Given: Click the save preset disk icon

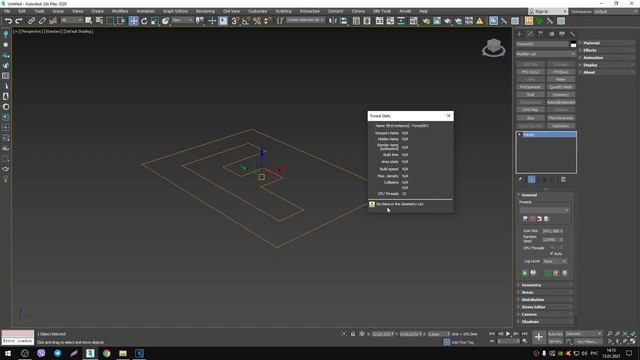Looking at the screenshot, I should 525,219.
